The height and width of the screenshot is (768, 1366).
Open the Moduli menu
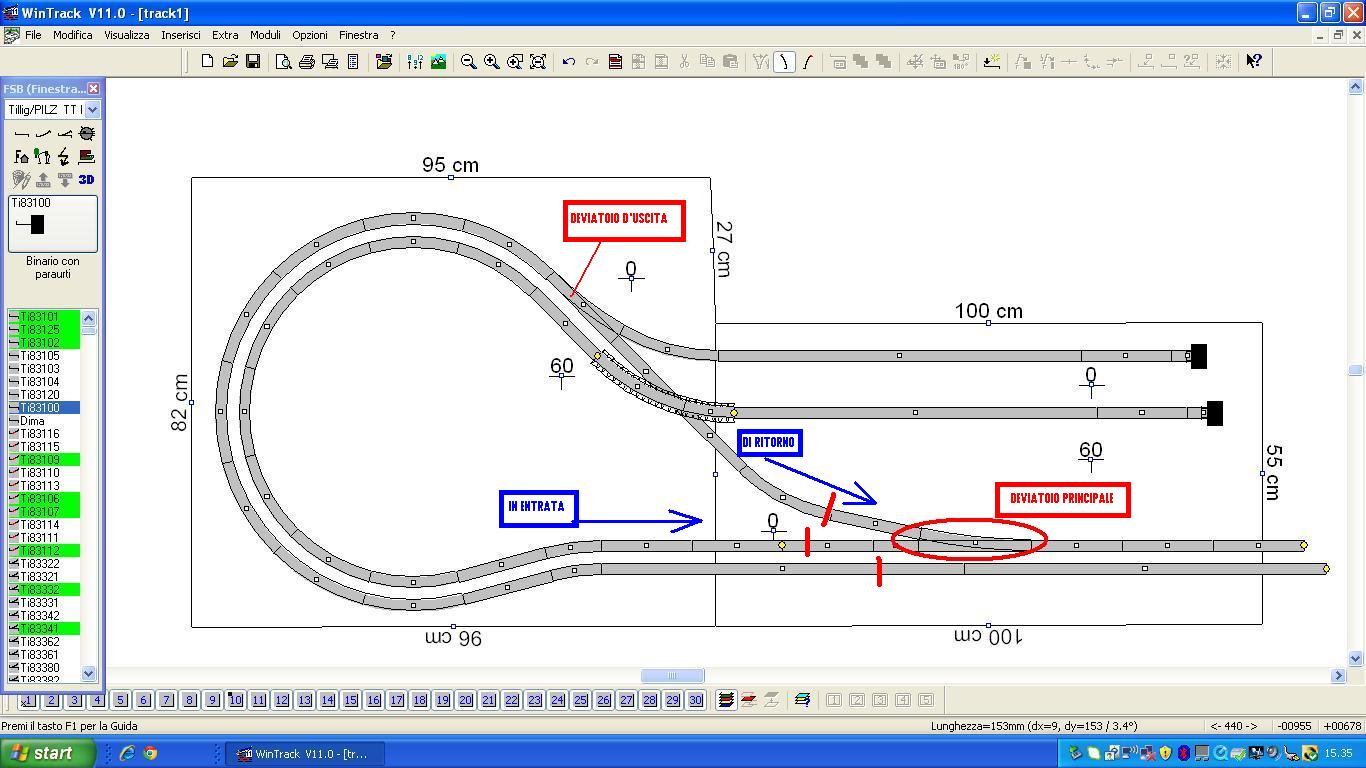tap(265, 35)
